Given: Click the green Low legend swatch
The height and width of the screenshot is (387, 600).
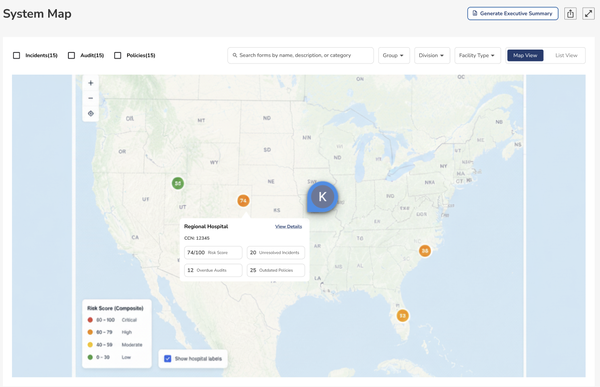Looking at the screenshot, I should point(90,357).
